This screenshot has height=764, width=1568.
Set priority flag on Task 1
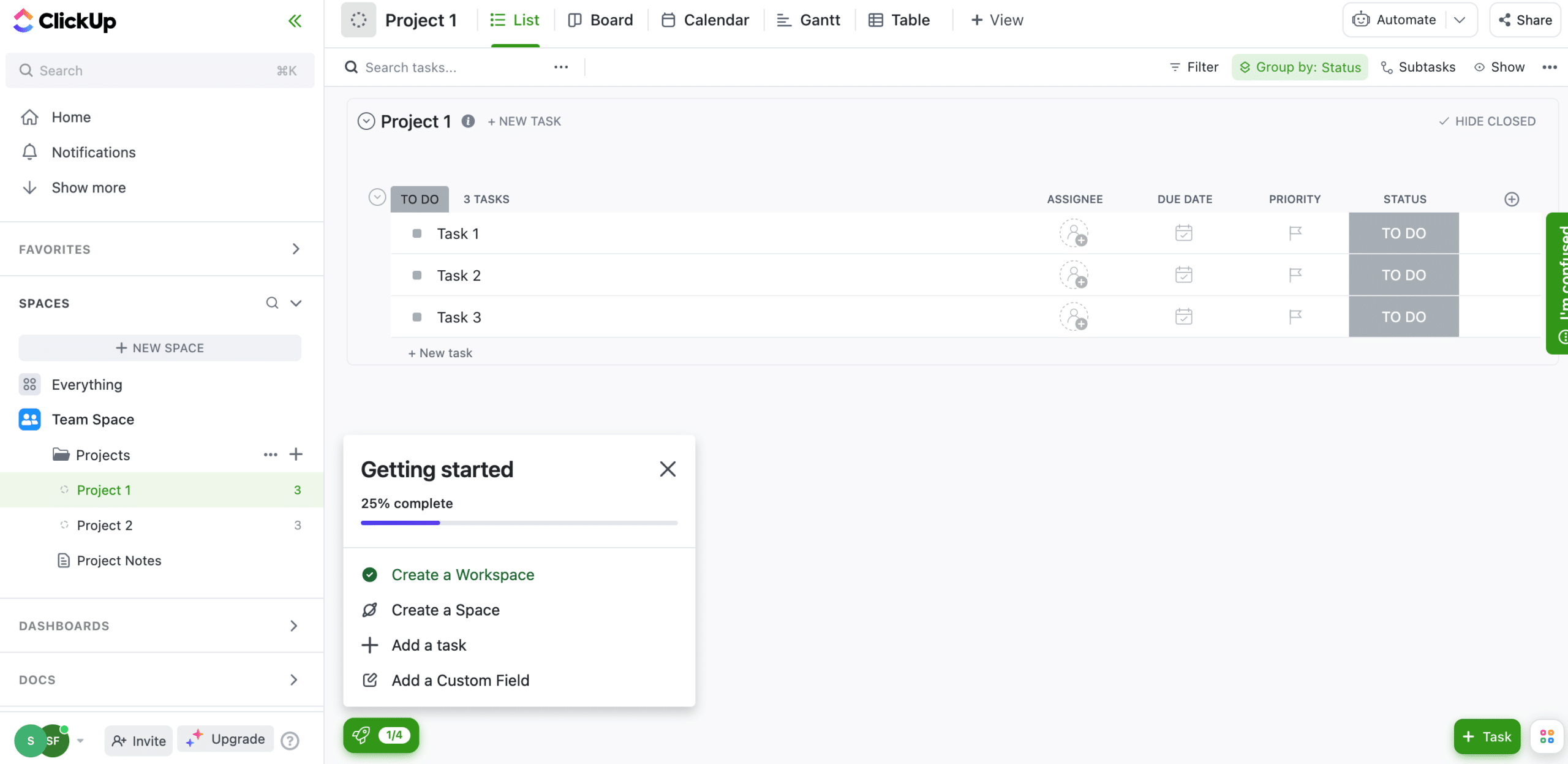click(1295, 233)
